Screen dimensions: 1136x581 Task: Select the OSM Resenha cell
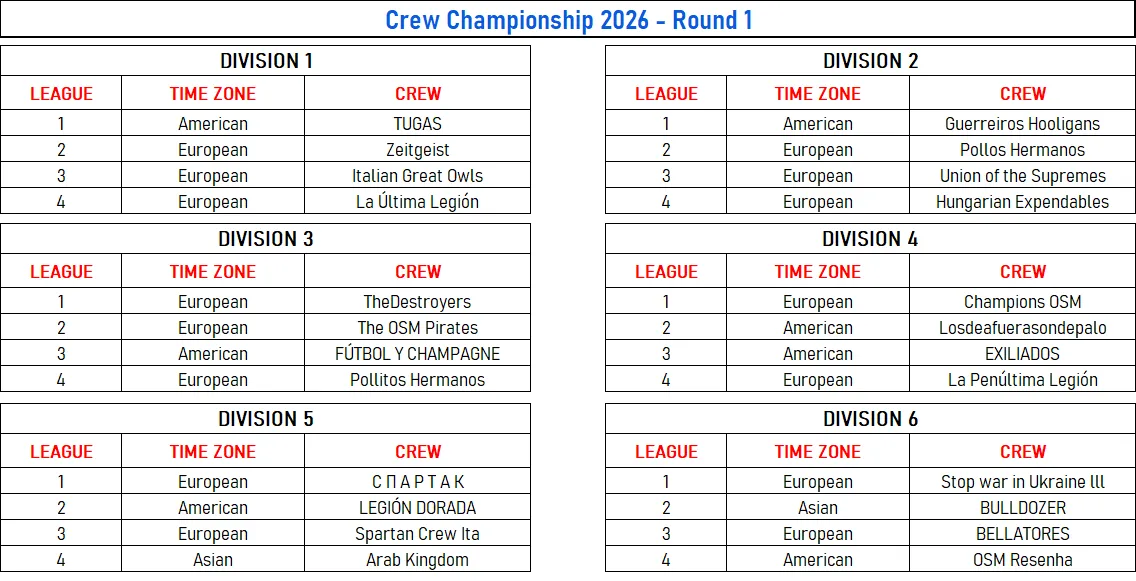pos(1022,560)
